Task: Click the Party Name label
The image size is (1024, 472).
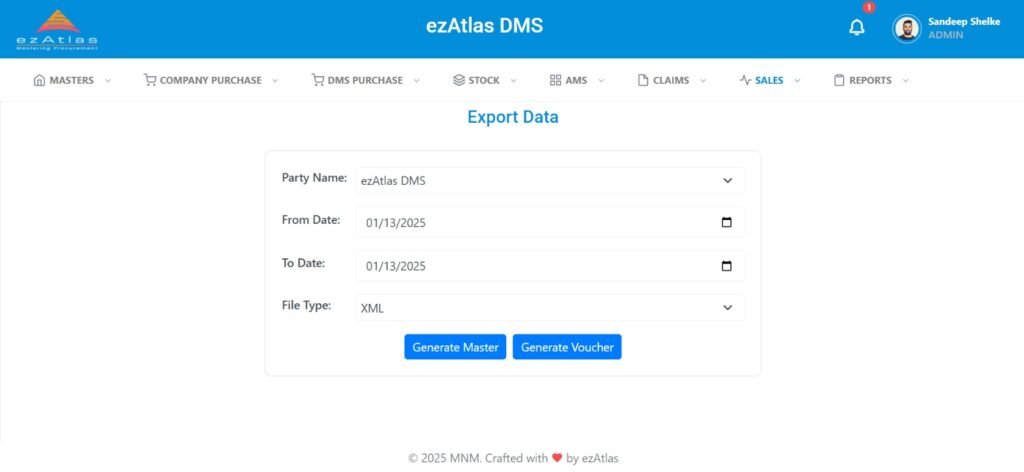Action: (x=314, y=178)
